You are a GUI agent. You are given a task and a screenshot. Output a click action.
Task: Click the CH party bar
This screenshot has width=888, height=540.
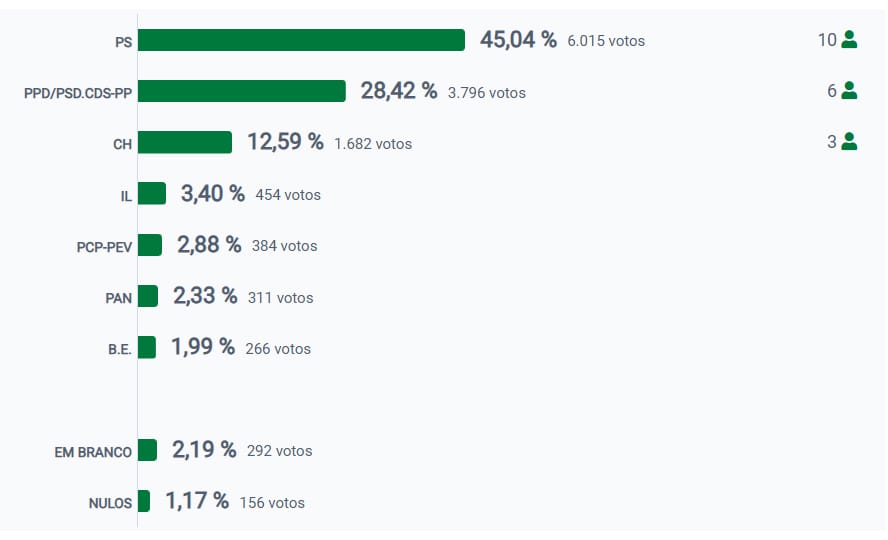[x=185, y=142]
